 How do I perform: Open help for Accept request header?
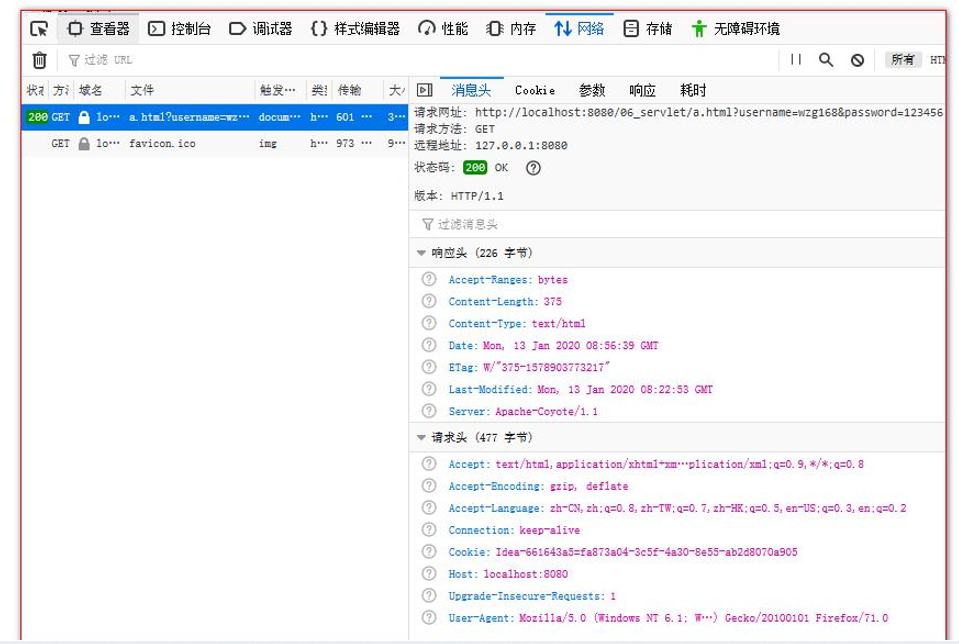point(429,464)
